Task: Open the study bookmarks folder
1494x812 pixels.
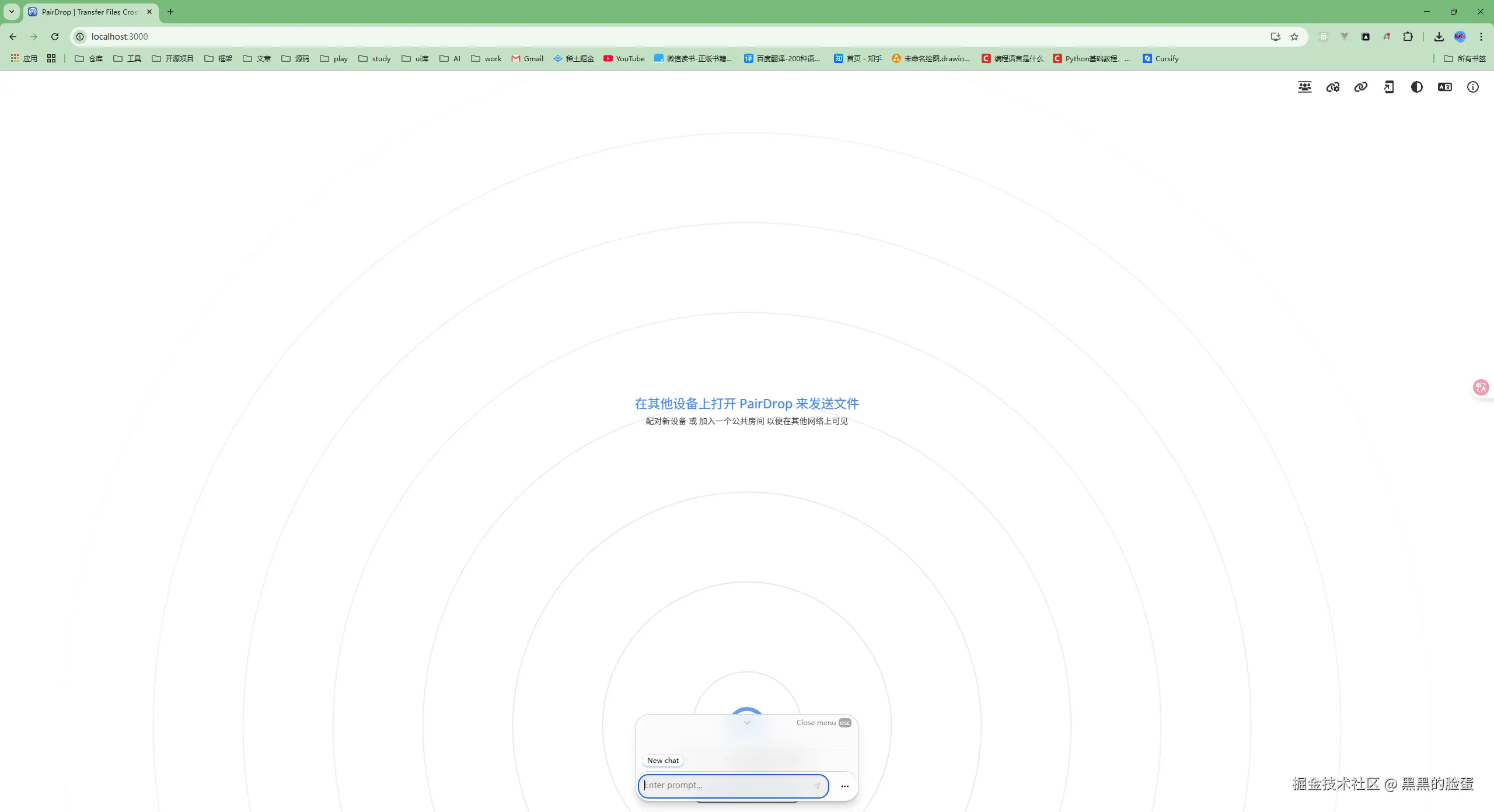Action: (375, 58)
